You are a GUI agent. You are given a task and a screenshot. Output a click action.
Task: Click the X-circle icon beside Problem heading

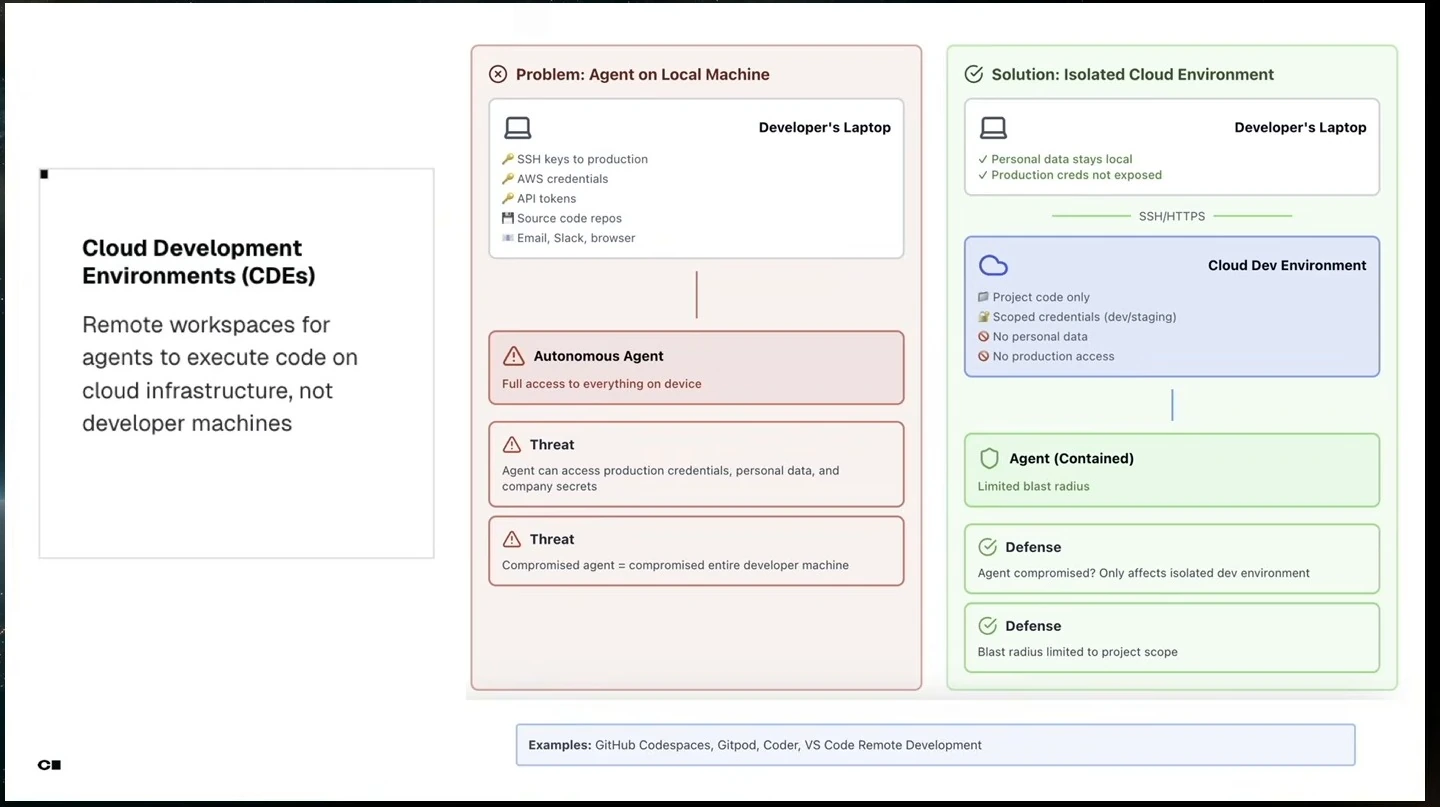tap(498, 74)
